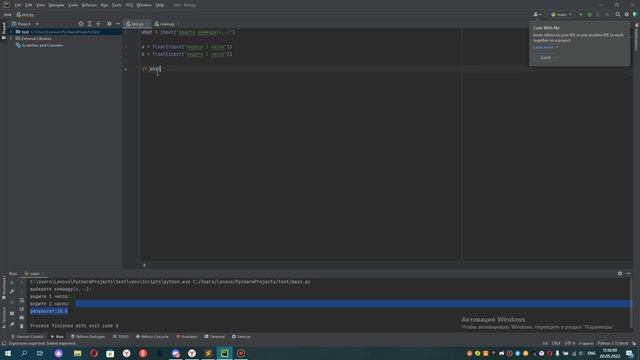Image resolution: width=640 pixels, height=360 pixels.
Task: Open the TODO tool window
Action: pyautogui.click(x=121, y=337)
